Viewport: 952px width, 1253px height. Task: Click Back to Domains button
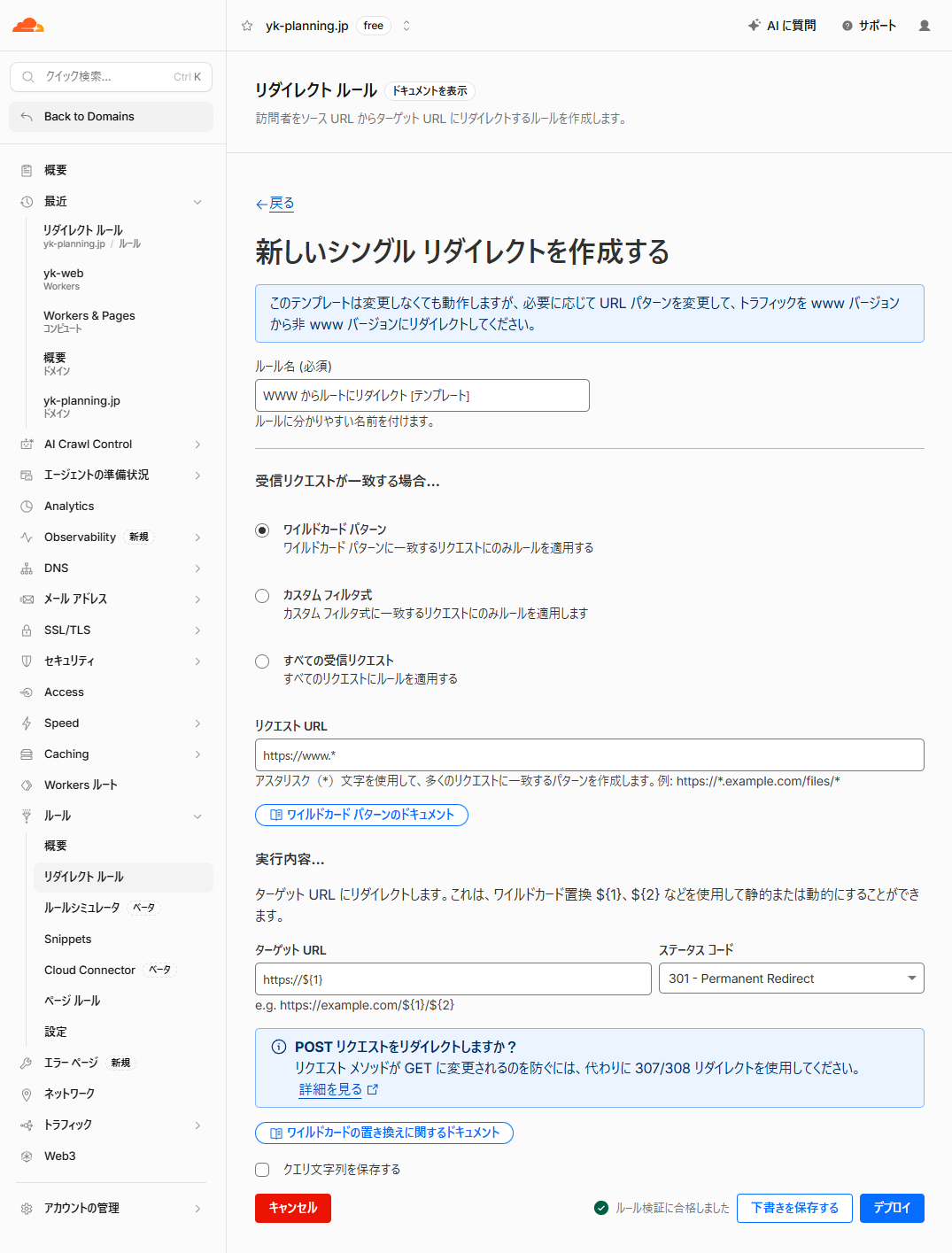pos(111,117)
